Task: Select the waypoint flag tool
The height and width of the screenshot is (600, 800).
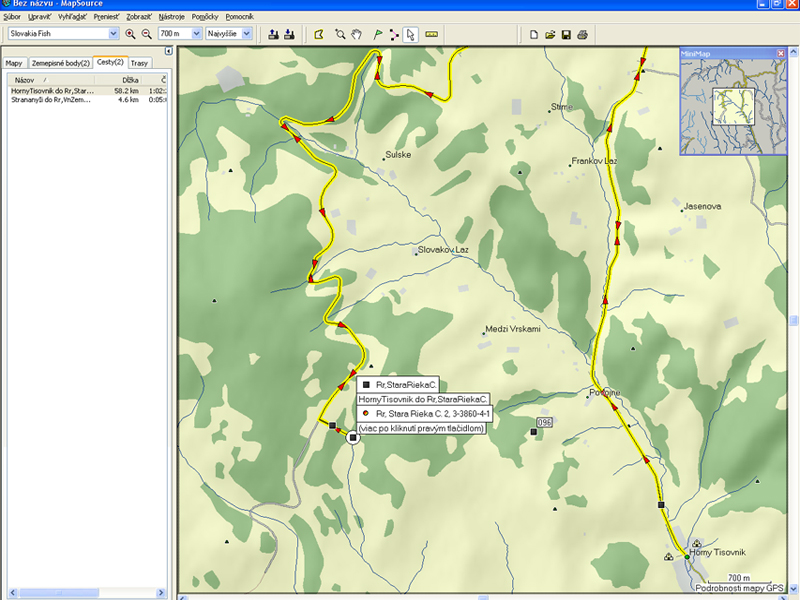Action: (x=376, y=34)
